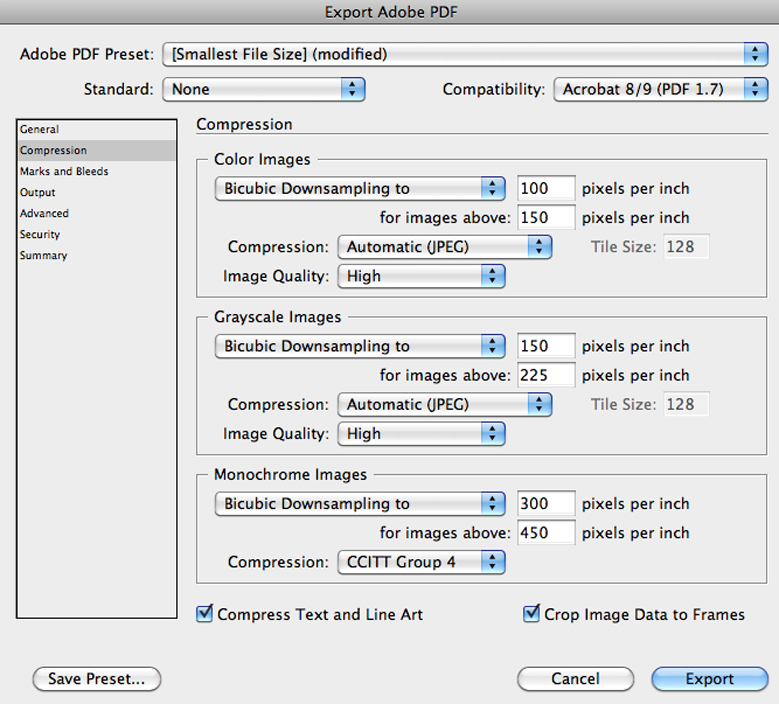Toggle Crop Image Data to Frames checkbox

pyautogui.click(x=532, y=614)
